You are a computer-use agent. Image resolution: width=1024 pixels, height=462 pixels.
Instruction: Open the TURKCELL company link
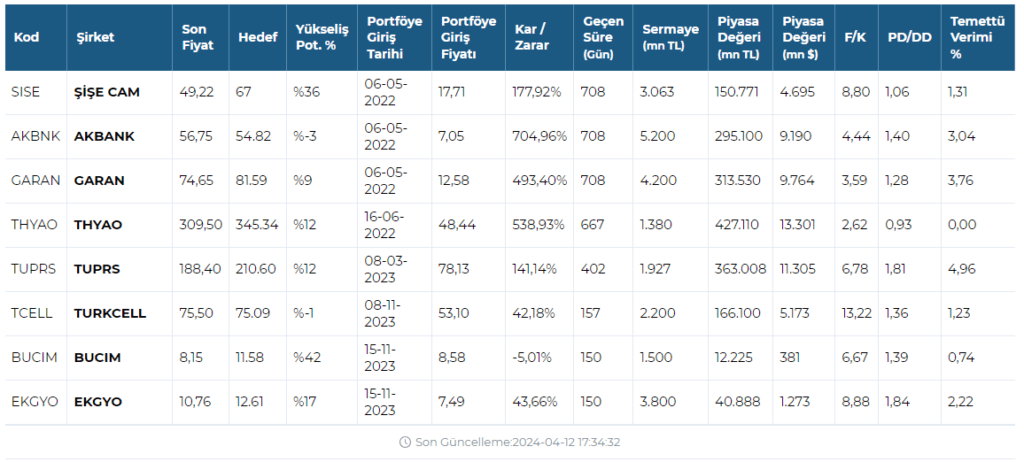(110, 314)
